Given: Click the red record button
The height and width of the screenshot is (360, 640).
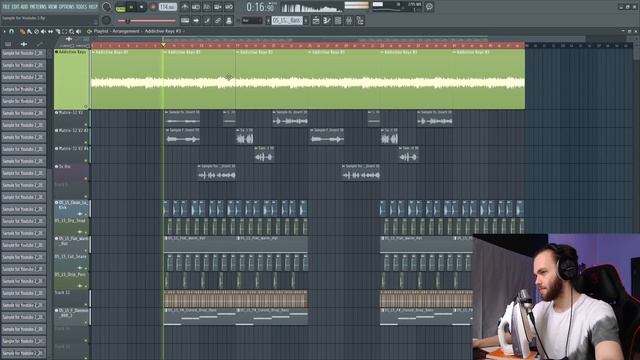Looking at the screenshot, I should pyautogui.click(x=153, y=7).
